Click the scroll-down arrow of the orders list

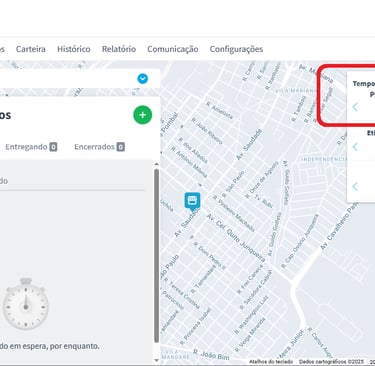click(x=156, y=360)
